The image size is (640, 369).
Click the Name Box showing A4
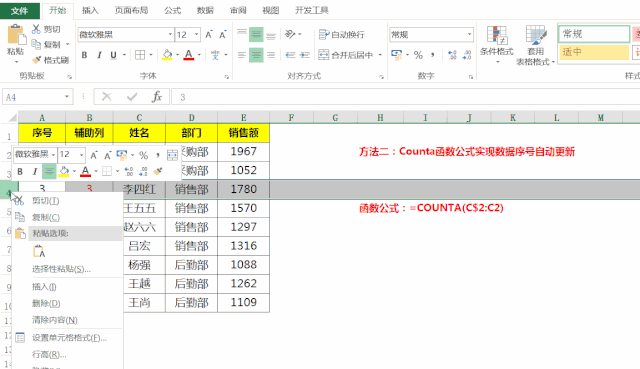tap(38, 97)
